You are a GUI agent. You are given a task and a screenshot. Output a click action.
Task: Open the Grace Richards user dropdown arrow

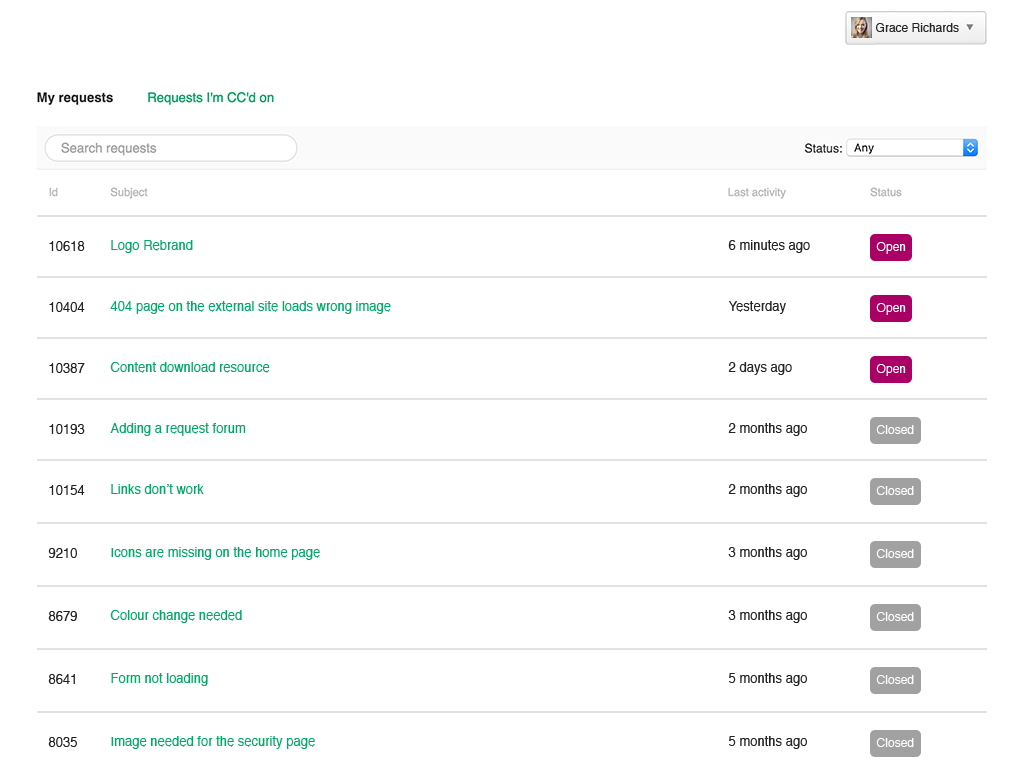(969, 28)
